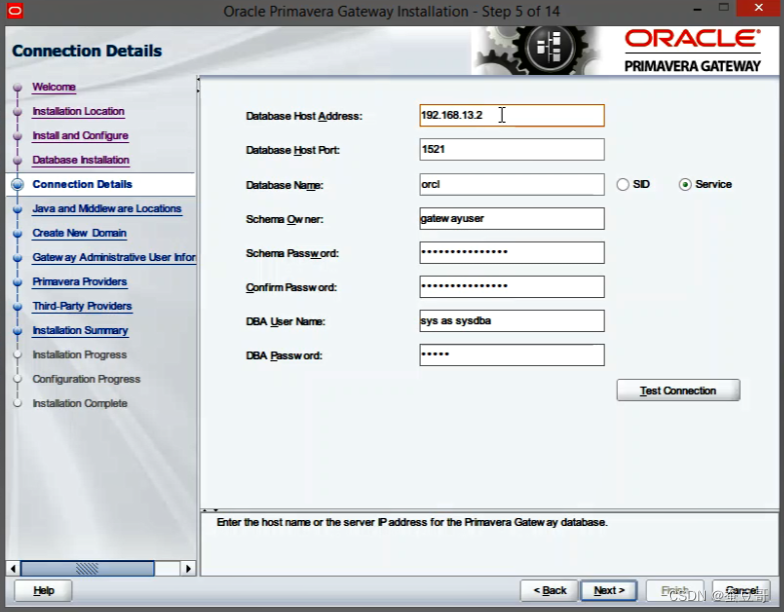Jump to Primavera Providers step
Image resolution: width=784 pixels, height=612 pixels.
(x=80, y=282)
